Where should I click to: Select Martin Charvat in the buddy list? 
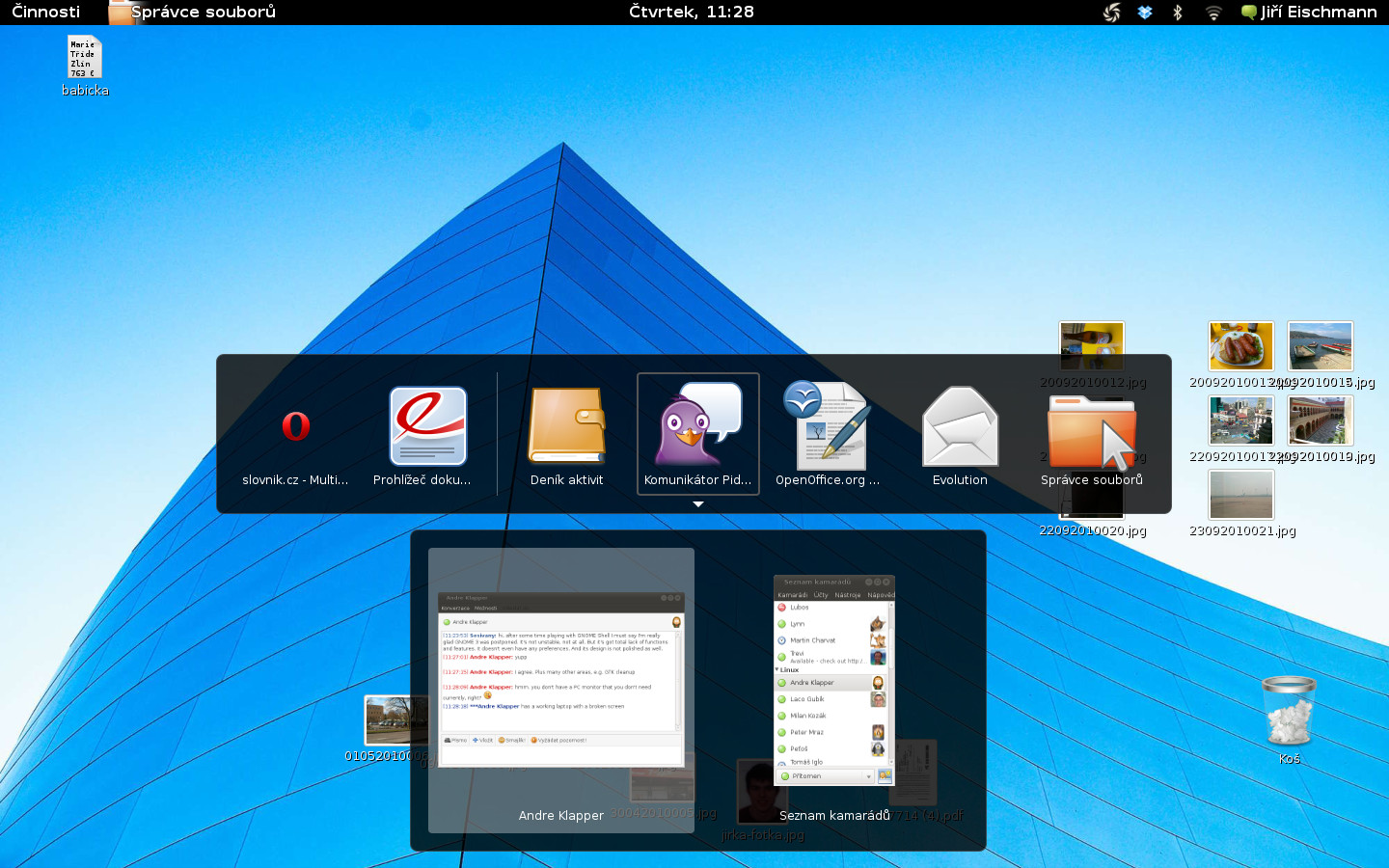coord(831,640)
